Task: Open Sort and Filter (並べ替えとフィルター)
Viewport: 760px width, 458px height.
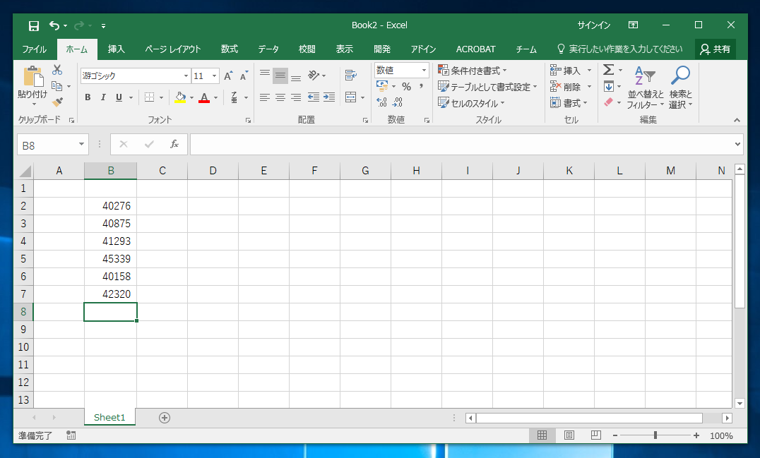Action: coord(646,87)
